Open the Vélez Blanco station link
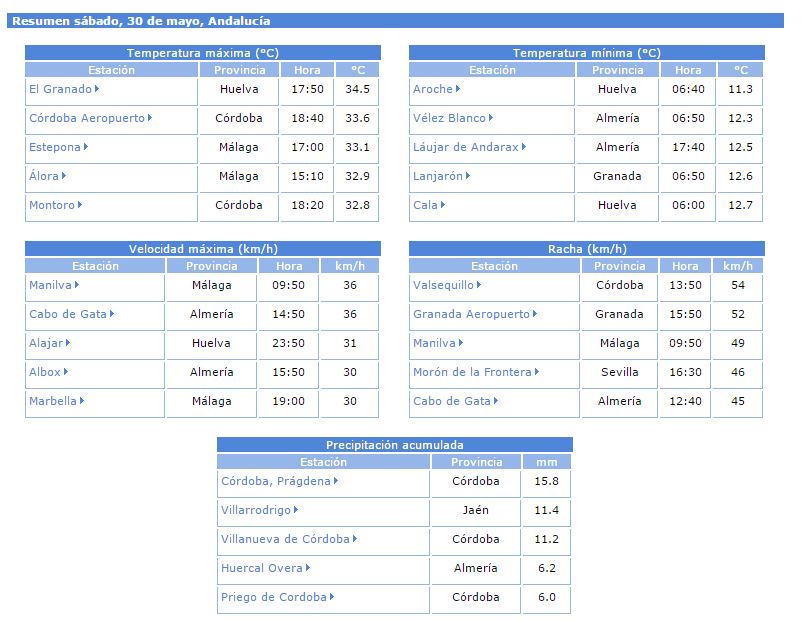This screenshot has height=621, width=801. [449, 118]
